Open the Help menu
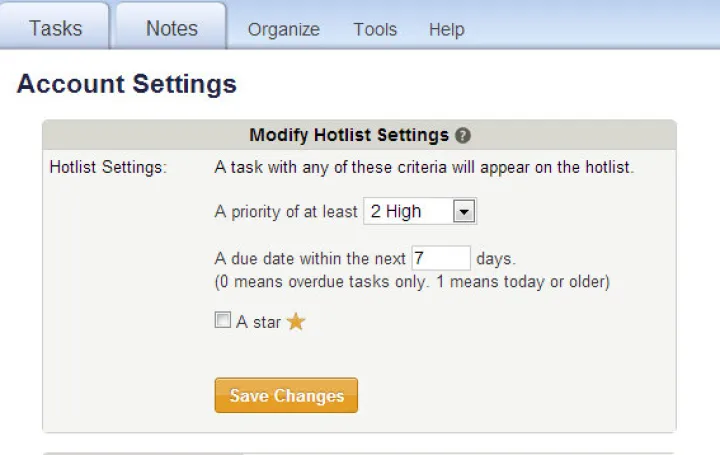The width and height of the screenshot is (720, 455). tap(447, 29)
